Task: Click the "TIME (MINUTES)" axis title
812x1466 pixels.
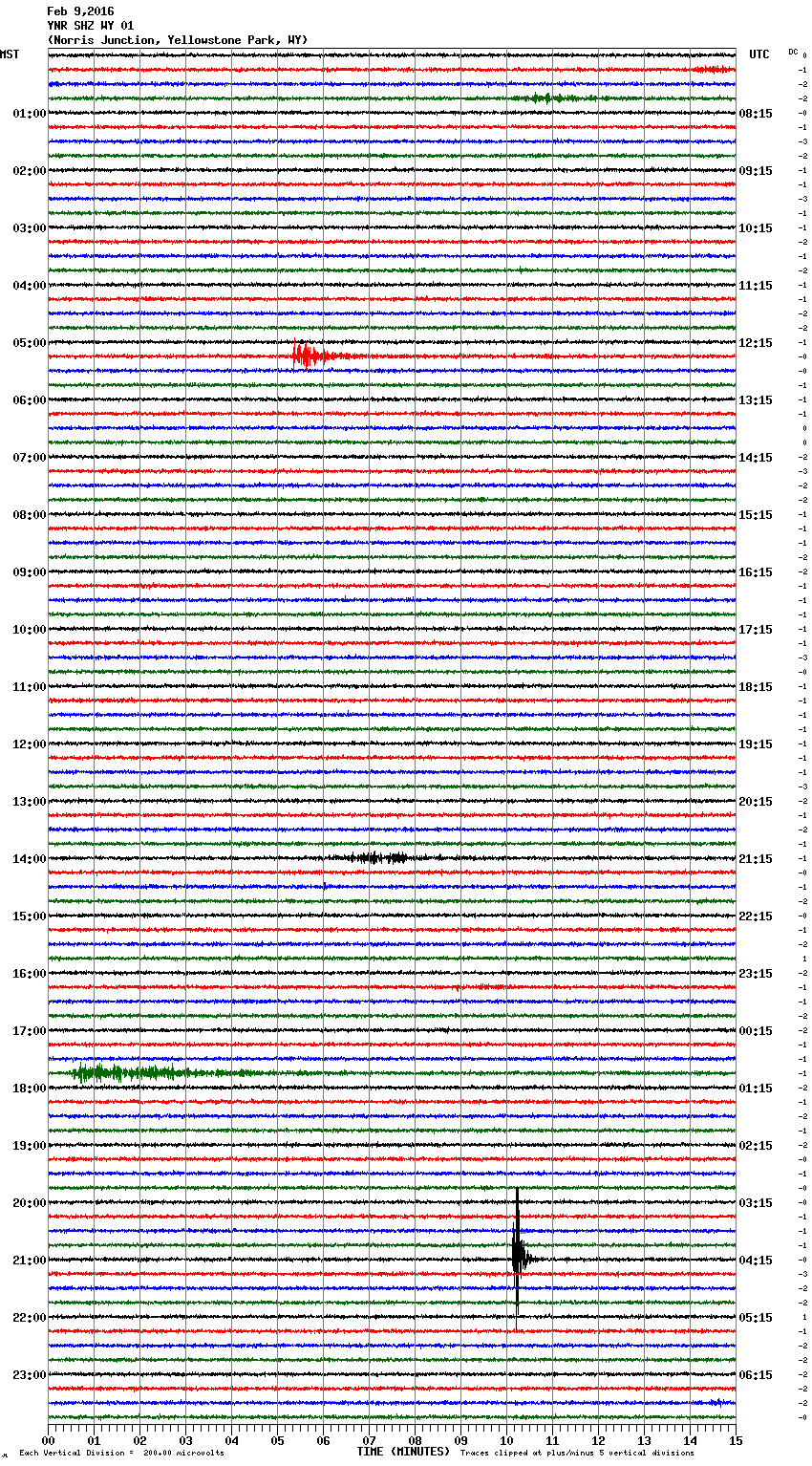Action: click(403, 1452)
